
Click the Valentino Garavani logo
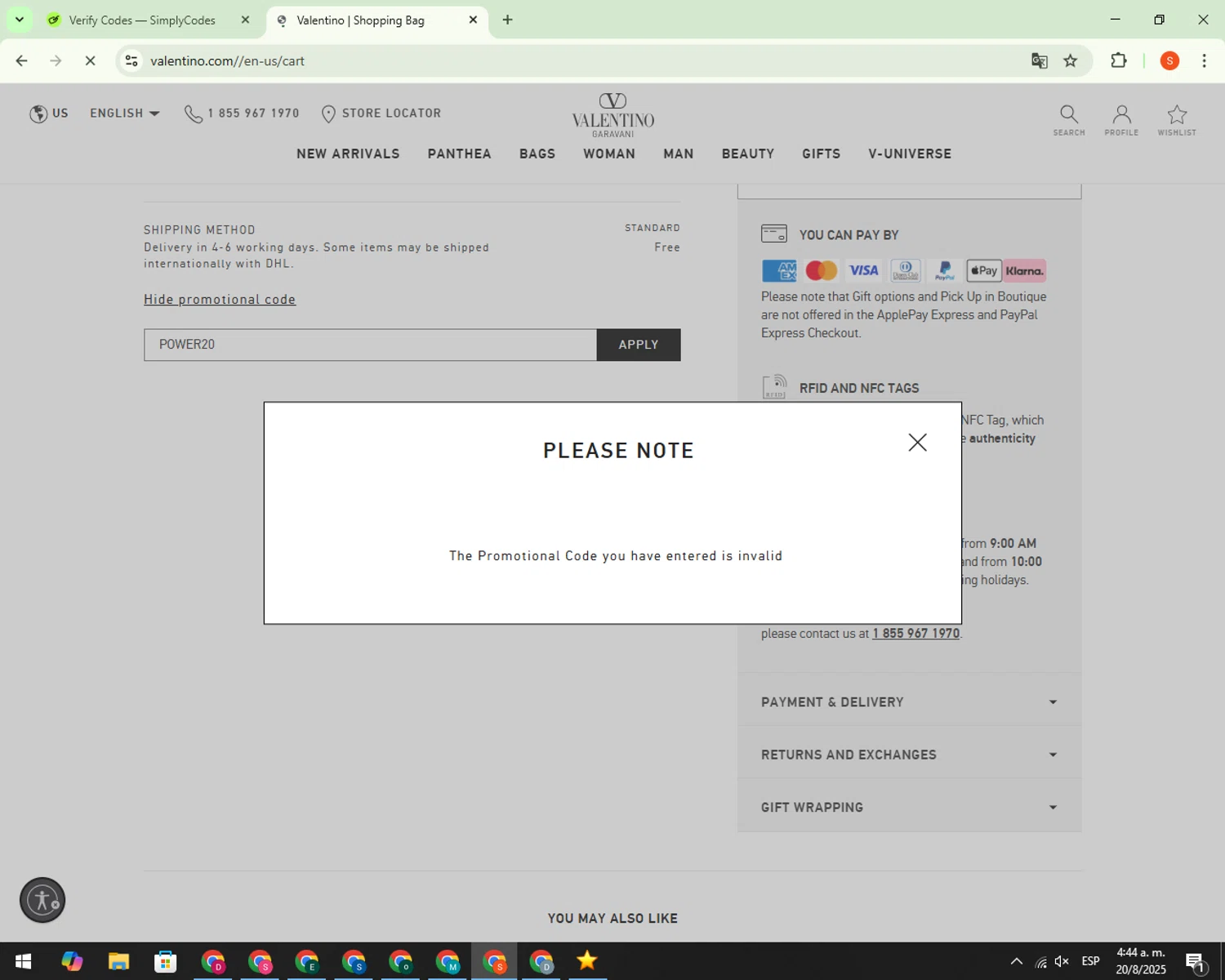612,115
